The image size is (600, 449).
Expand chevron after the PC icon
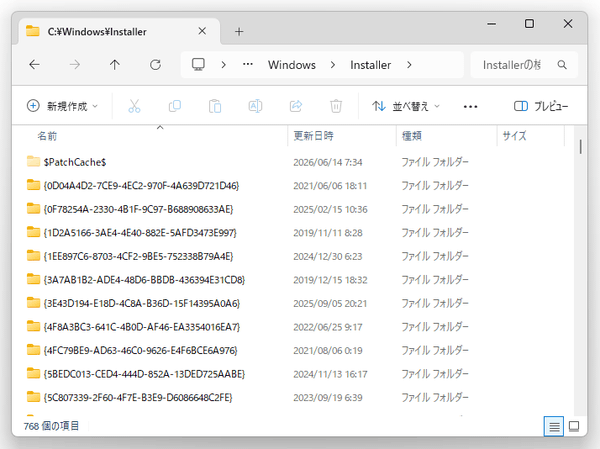click(223, 65)
